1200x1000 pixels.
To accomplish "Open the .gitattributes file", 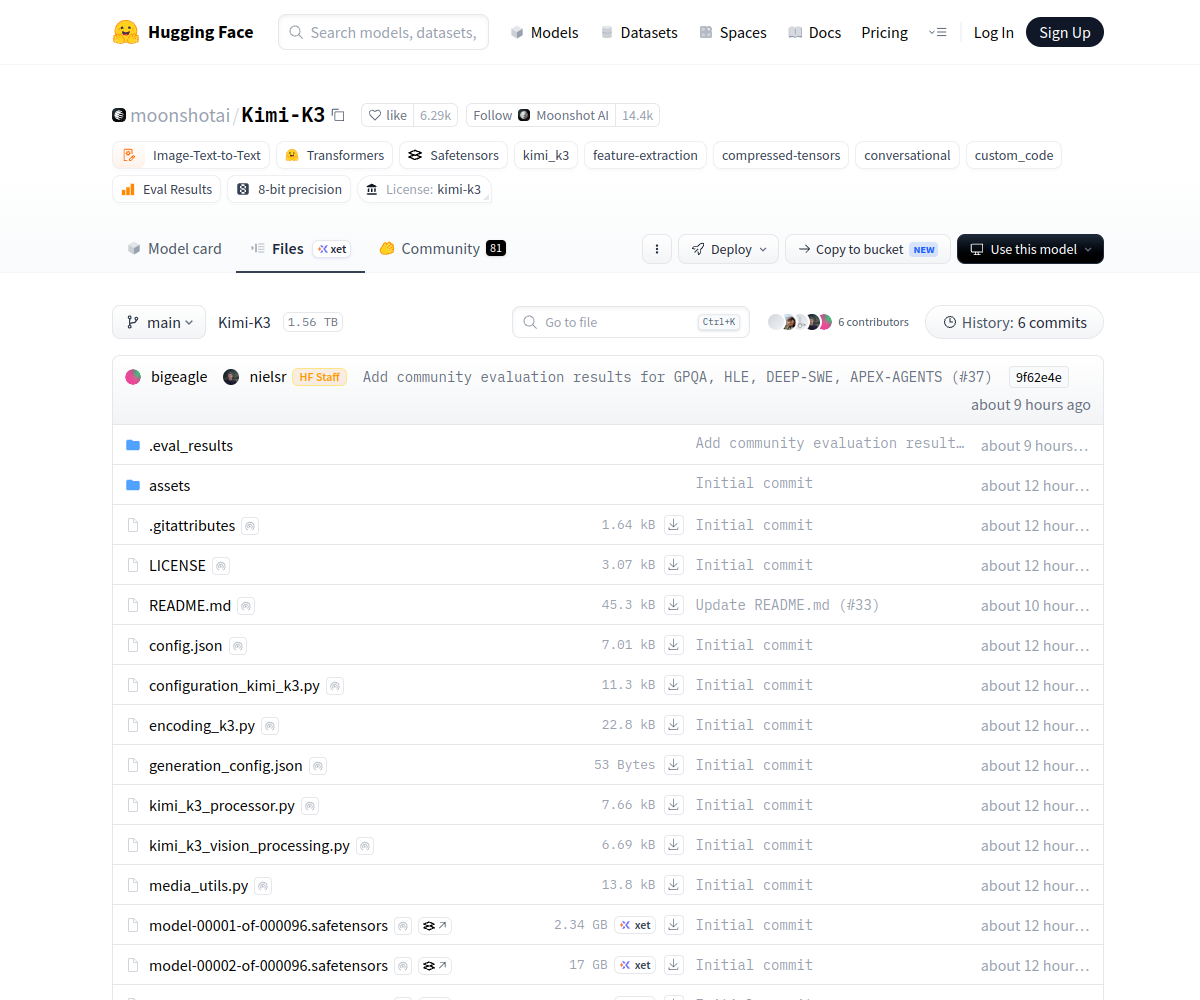I will click(x=192, y=525).
